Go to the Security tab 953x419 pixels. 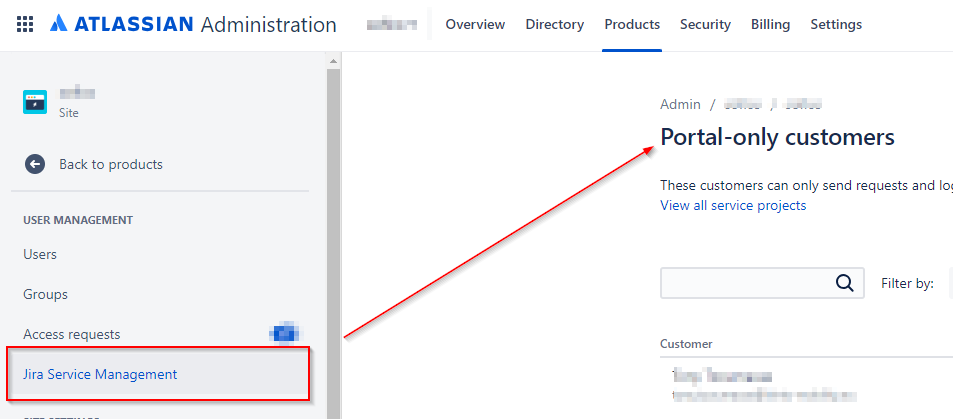click(x=705, y=24)
